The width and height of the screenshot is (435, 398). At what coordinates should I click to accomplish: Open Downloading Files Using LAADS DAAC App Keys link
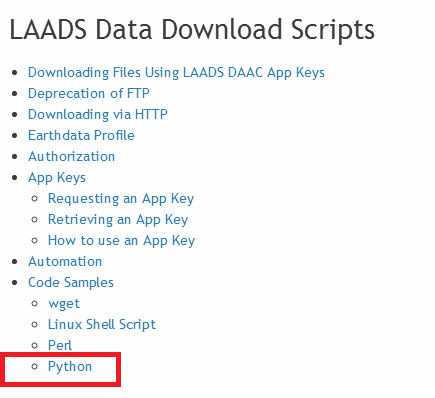(x=176, y=73)
